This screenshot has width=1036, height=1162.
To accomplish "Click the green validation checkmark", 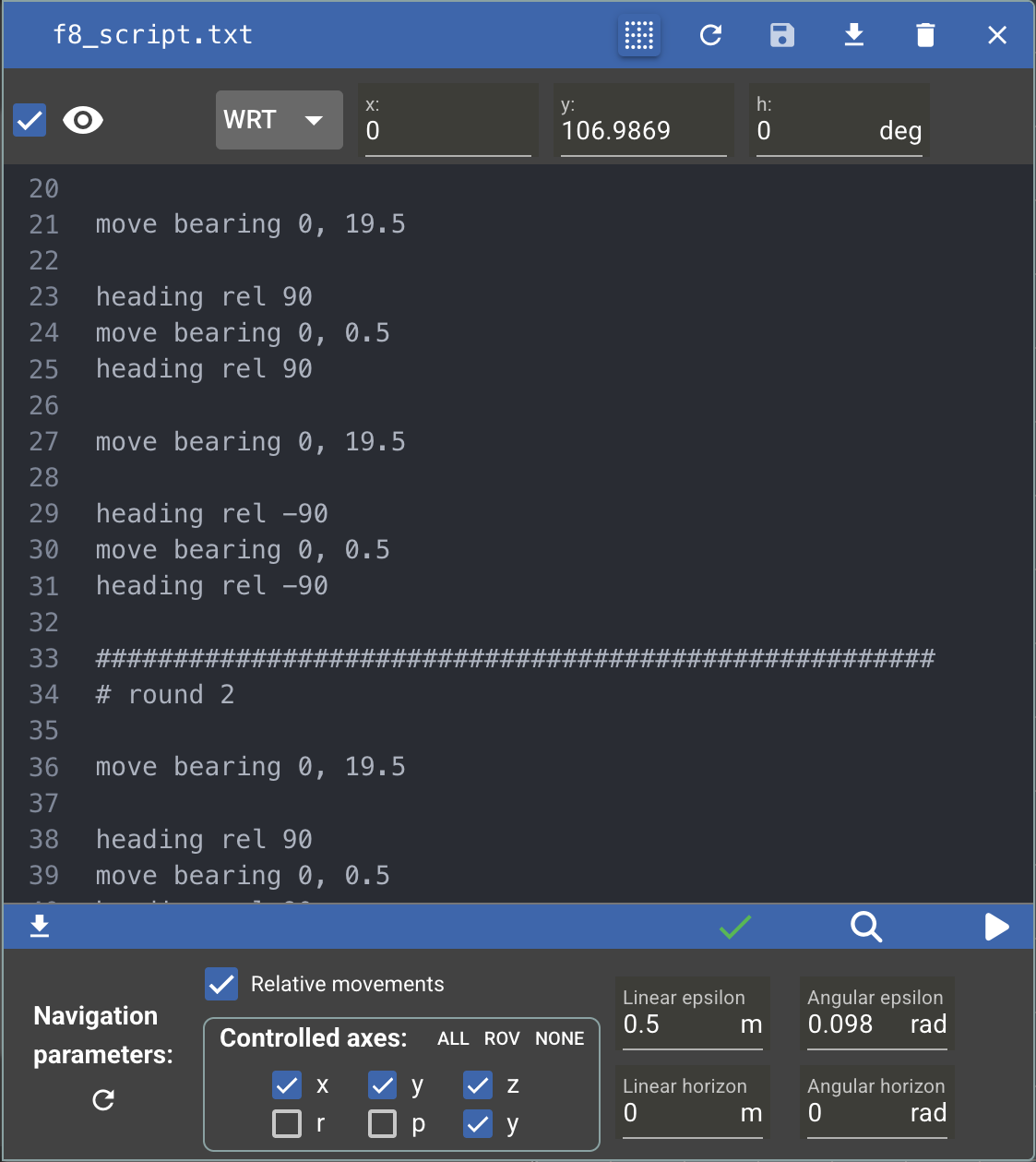I will (735, 927).
